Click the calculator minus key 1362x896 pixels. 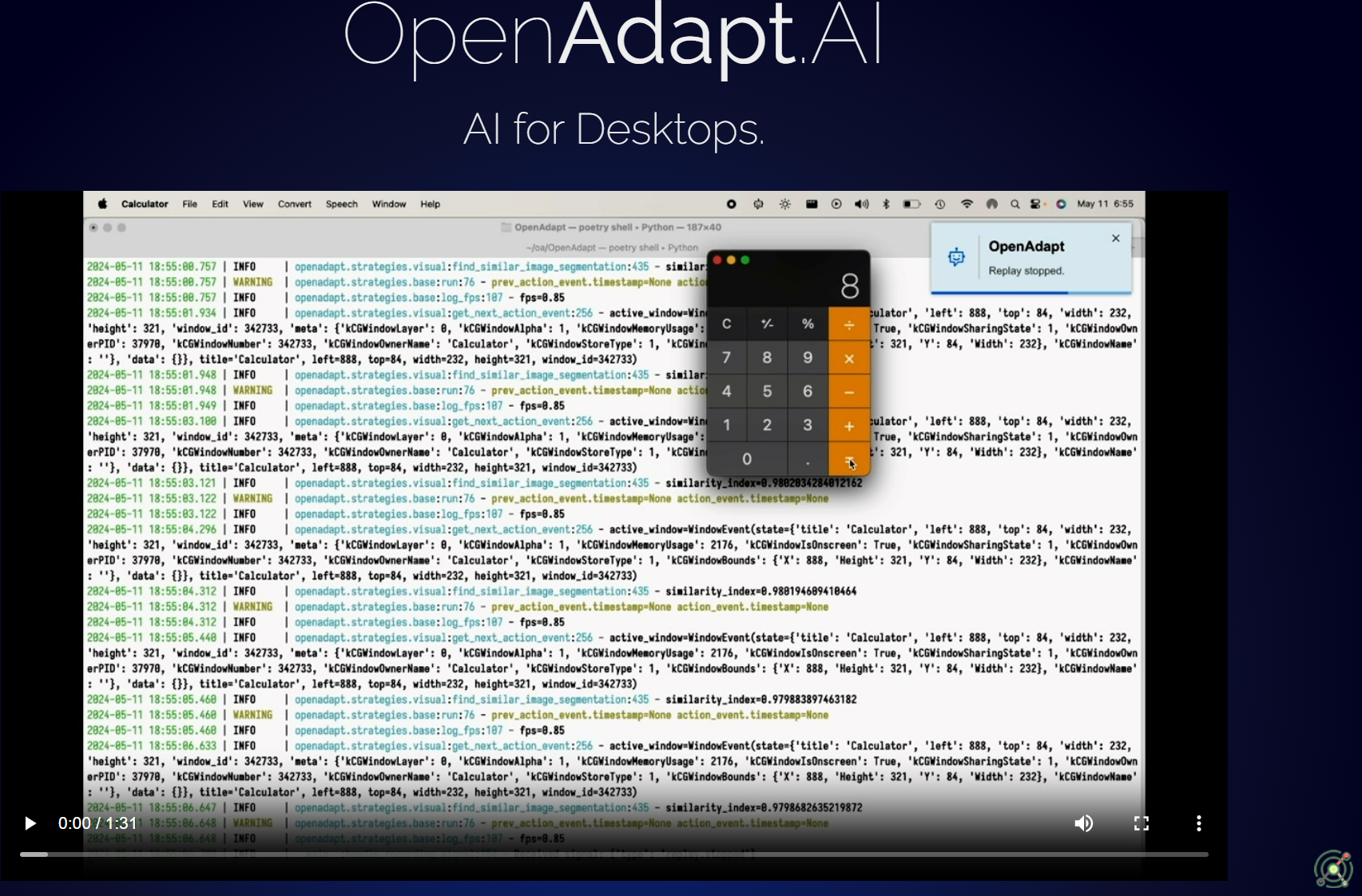point(849,392)
